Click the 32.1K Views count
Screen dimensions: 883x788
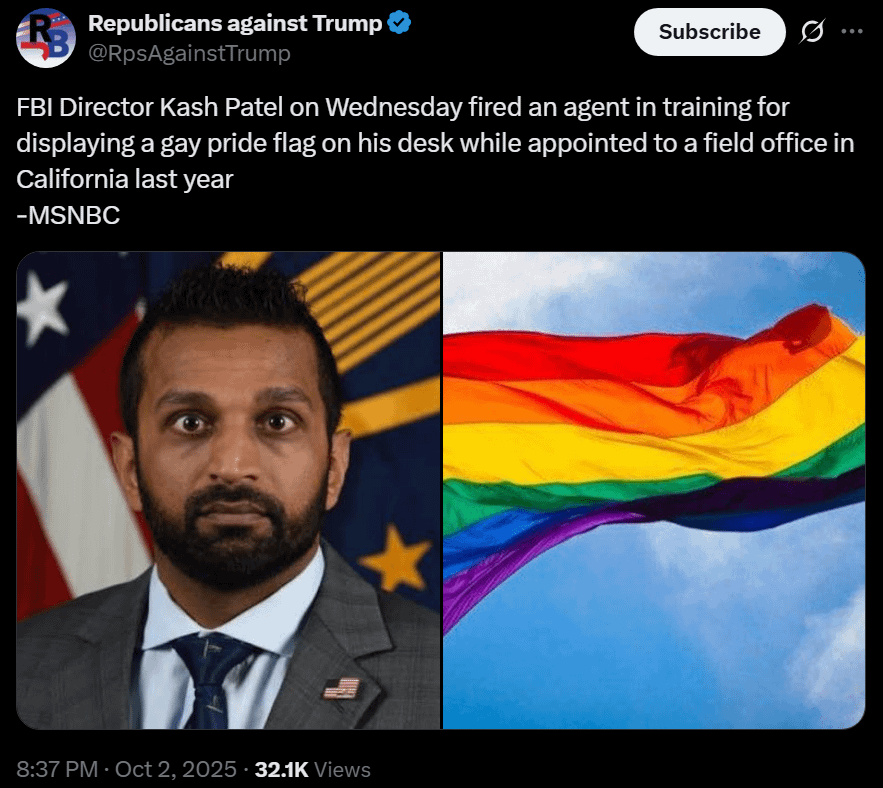point(313,769)
